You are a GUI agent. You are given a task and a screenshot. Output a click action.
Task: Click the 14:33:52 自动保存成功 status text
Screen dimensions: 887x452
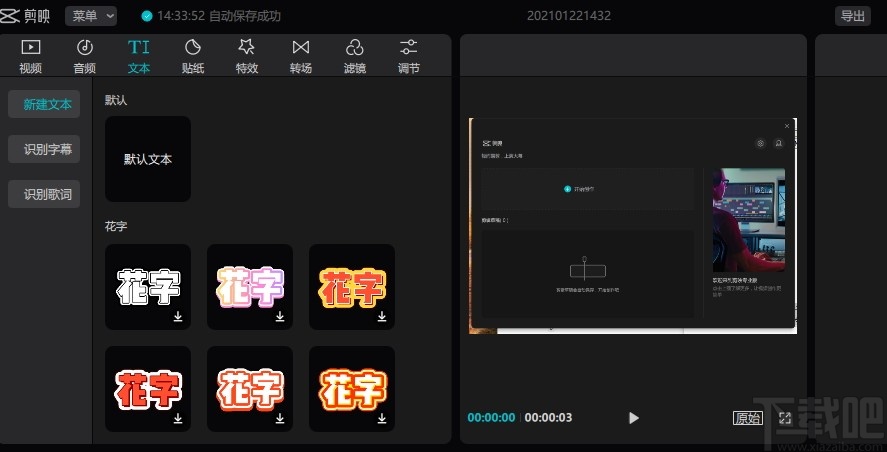tap(219, 16)
